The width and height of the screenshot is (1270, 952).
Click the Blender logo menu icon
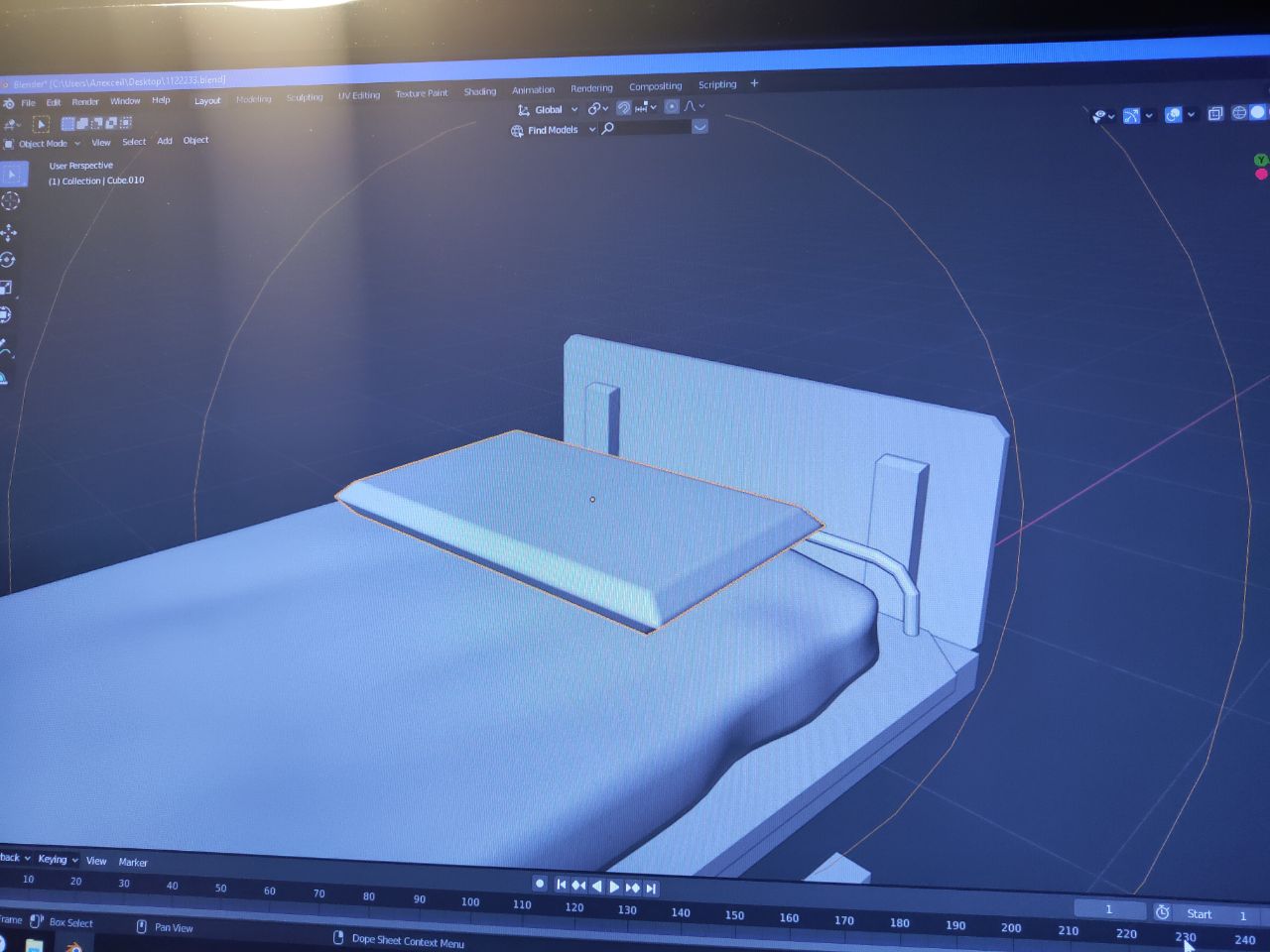tap(9, 103)
